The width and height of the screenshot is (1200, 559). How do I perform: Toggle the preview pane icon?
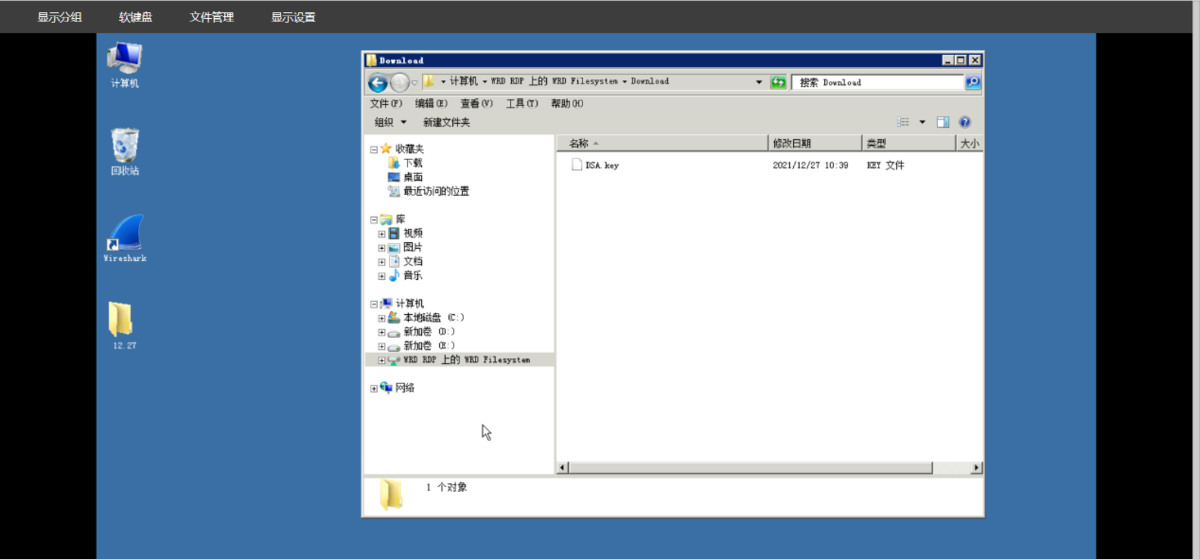click(942, 122)
